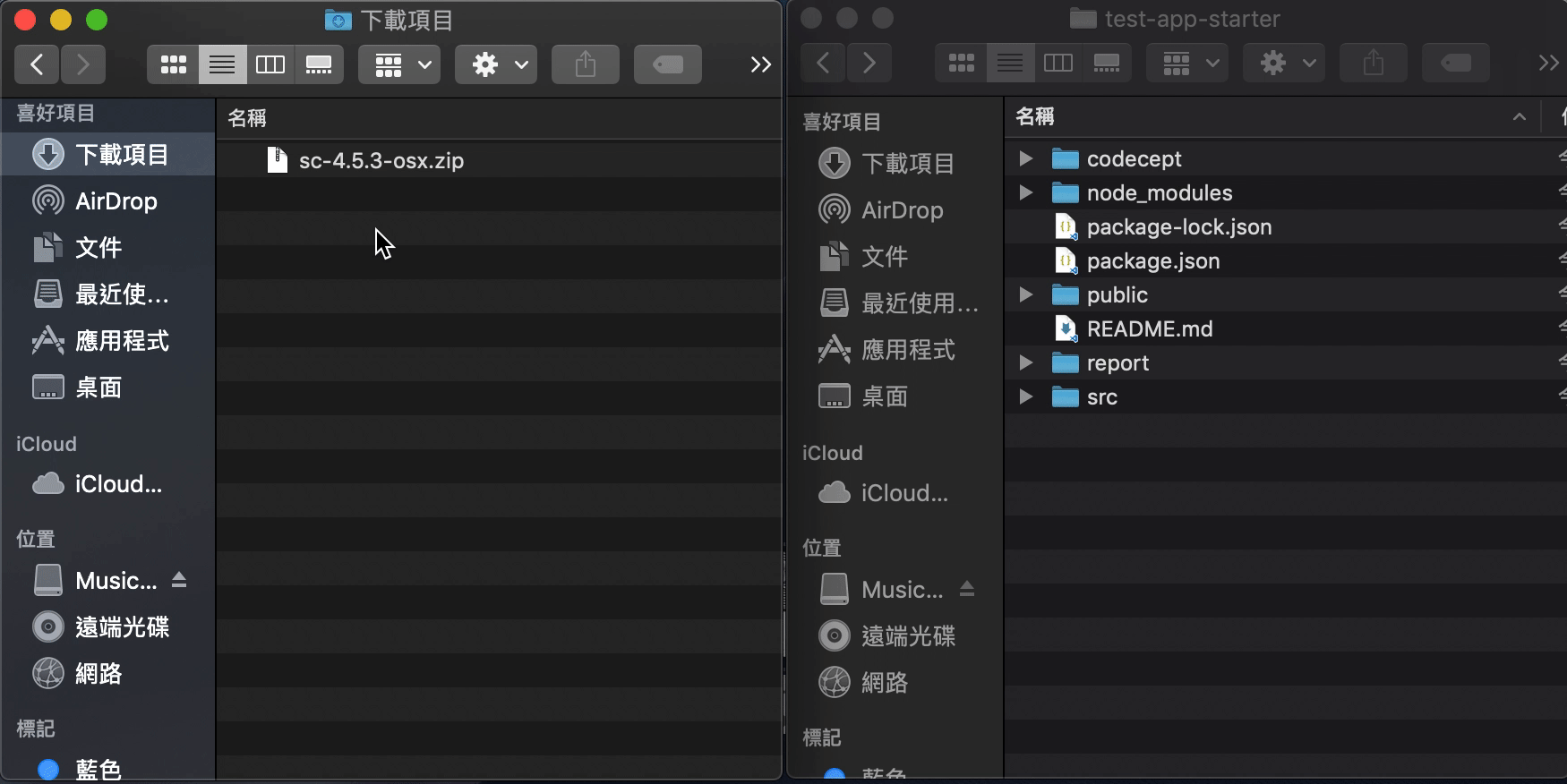This screenshot has width=1567, height=784.
Task: Open 下載項目 in the left window's sidebar
Action: [108, 155]
